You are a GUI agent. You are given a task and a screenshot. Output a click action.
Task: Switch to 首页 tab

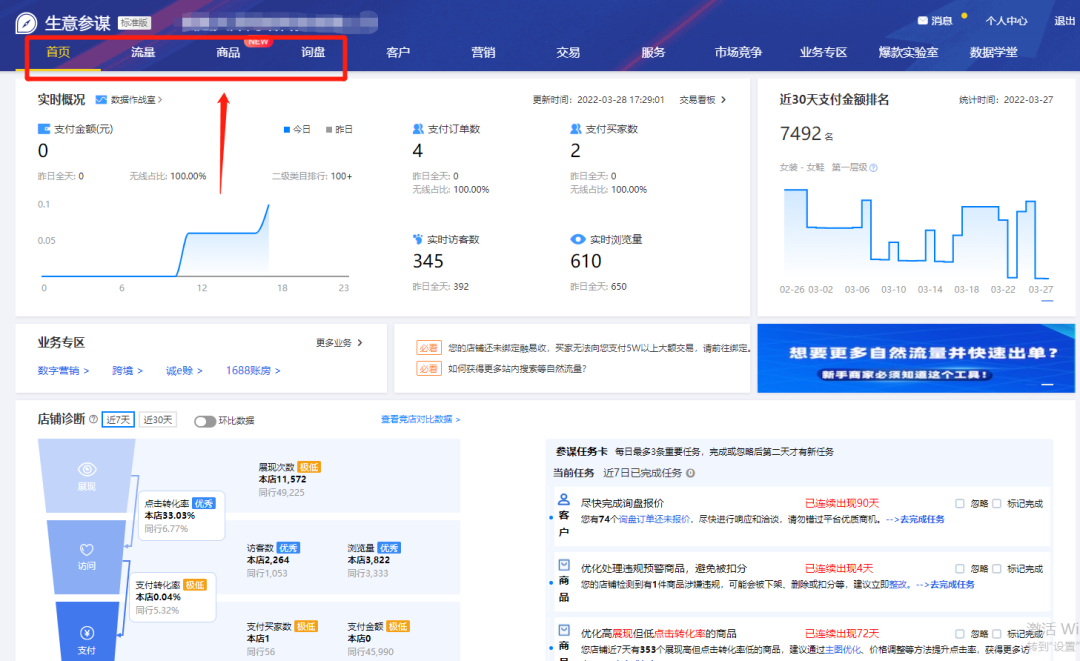pos(58,52)
